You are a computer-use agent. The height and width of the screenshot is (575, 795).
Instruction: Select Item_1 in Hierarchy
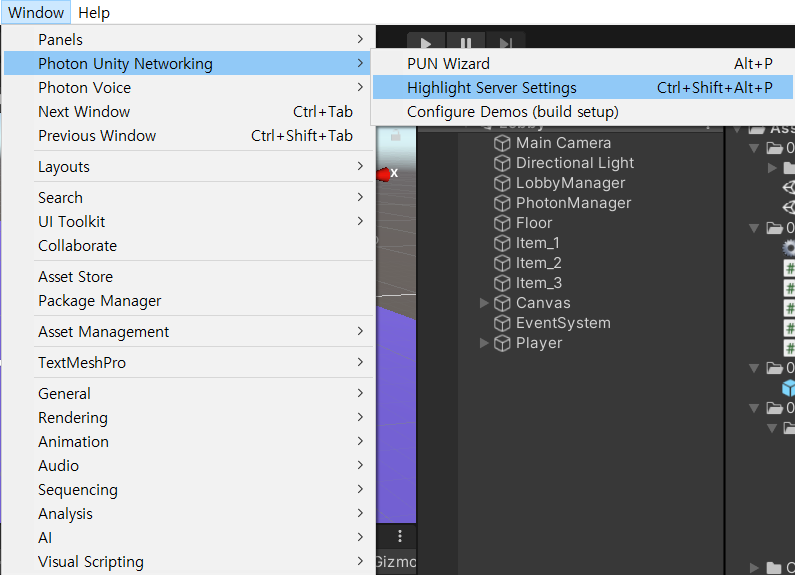tap(537, 243)
